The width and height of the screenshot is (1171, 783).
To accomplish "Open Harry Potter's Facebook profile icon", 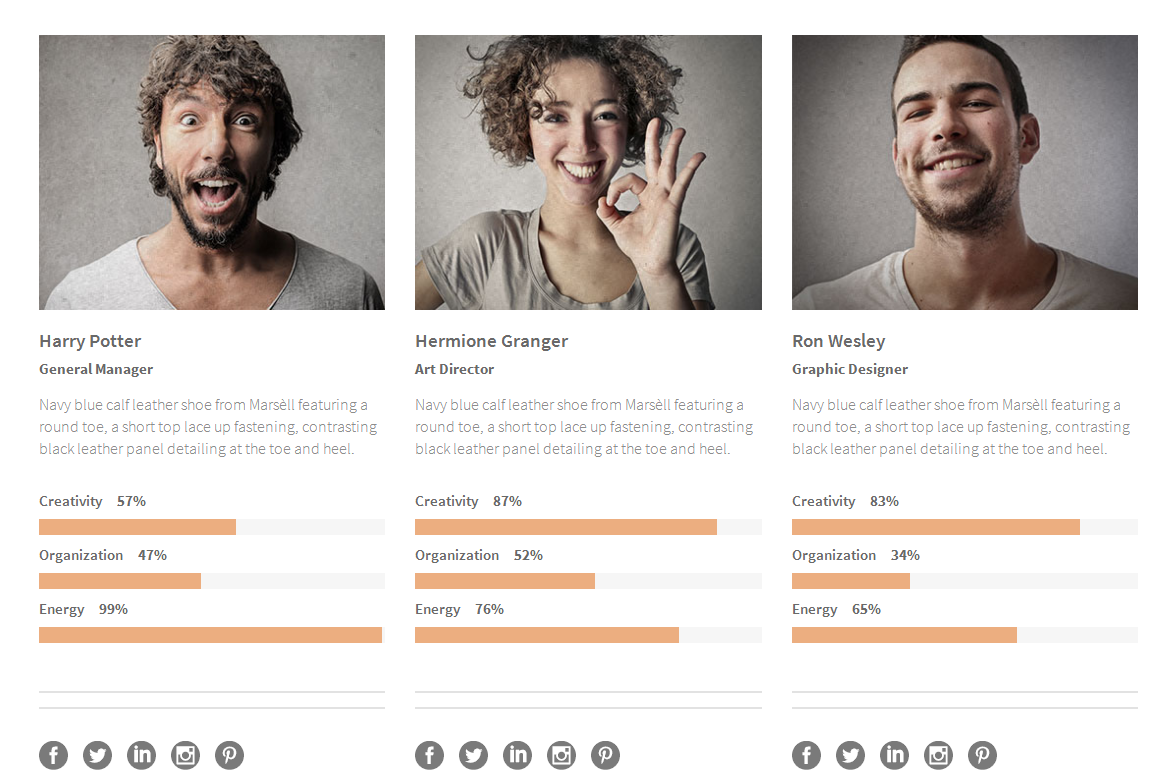I will [x=53, y=755].
